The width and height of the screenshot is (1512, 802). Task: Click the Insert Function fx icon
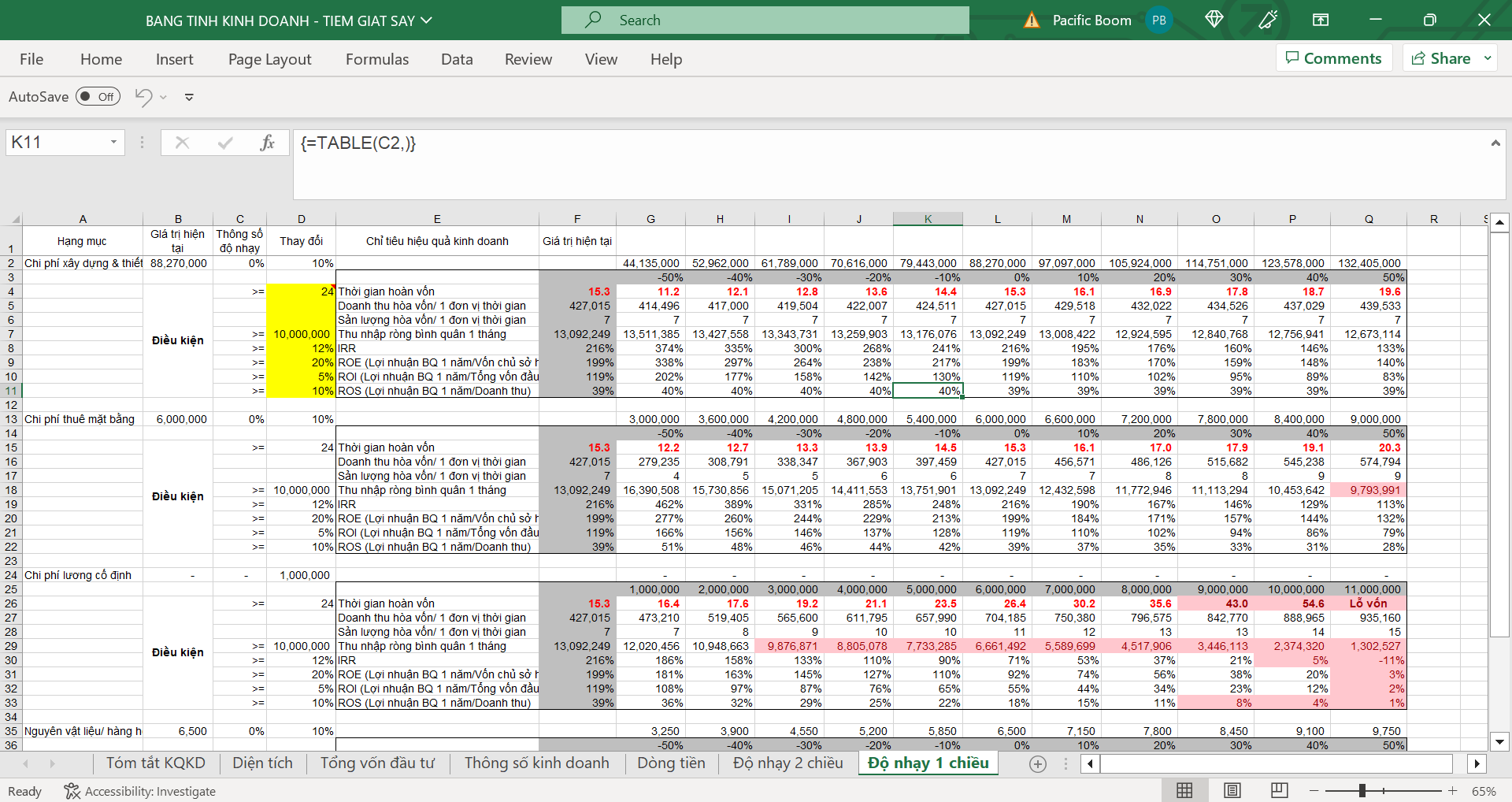[x=267, y=143]
